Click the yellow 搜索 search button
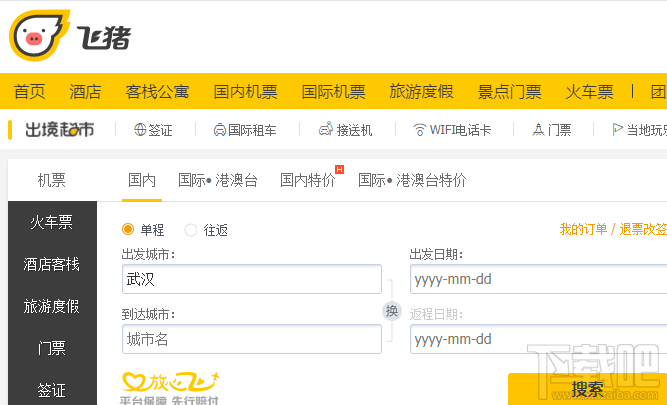Screen dimensions: 667x405 click(587, 389)
